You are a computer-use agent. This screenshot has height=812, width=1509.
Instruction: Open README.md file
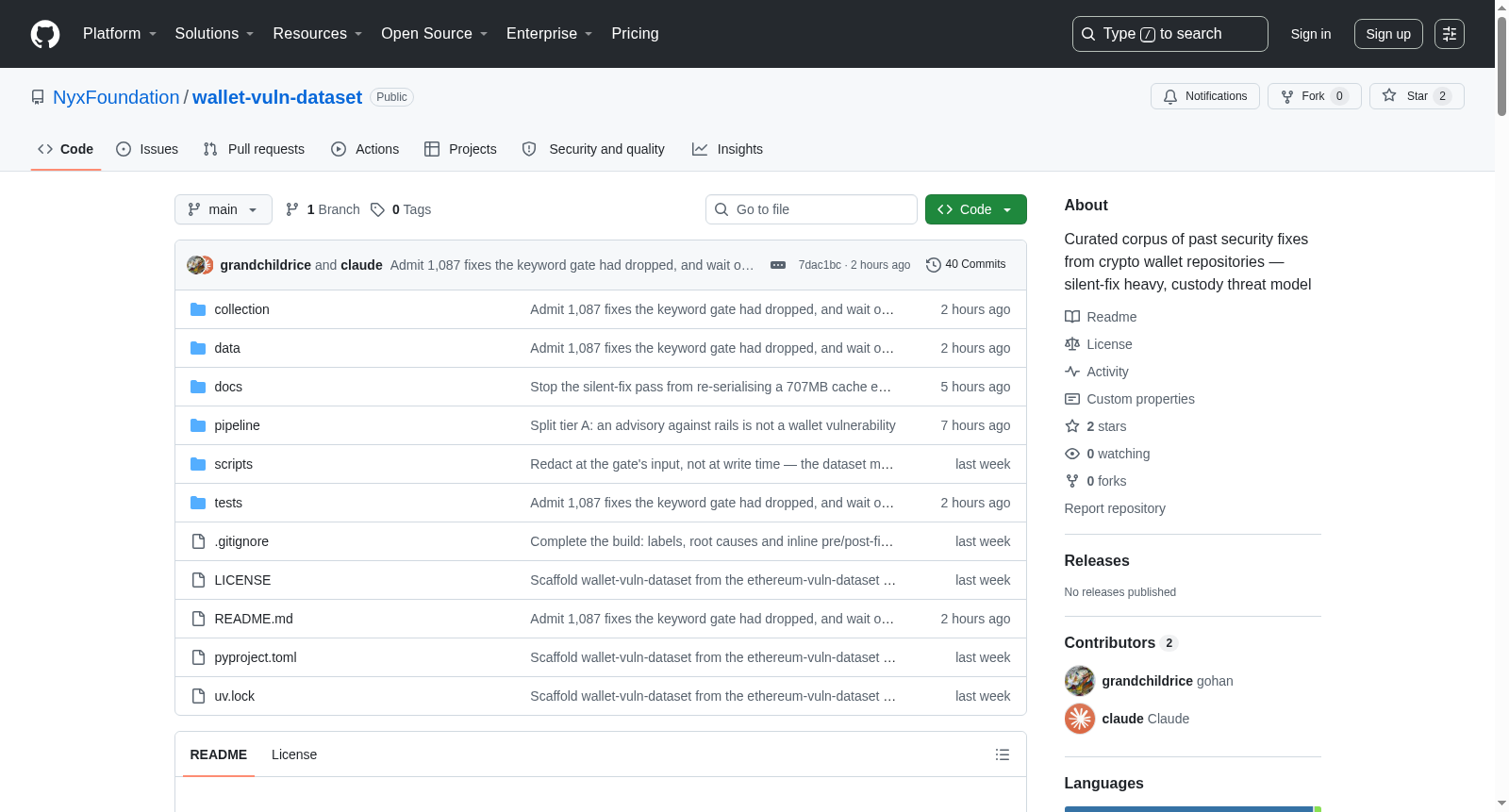coord(254,619)
